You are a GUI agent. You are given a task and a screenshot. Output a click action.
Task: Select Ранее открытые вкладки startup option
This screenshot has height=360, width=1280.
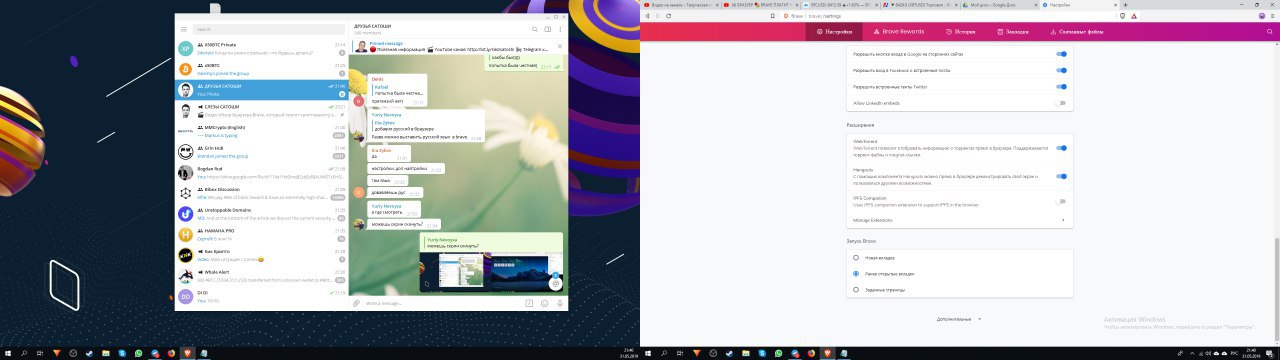click(x=857, y=273)
